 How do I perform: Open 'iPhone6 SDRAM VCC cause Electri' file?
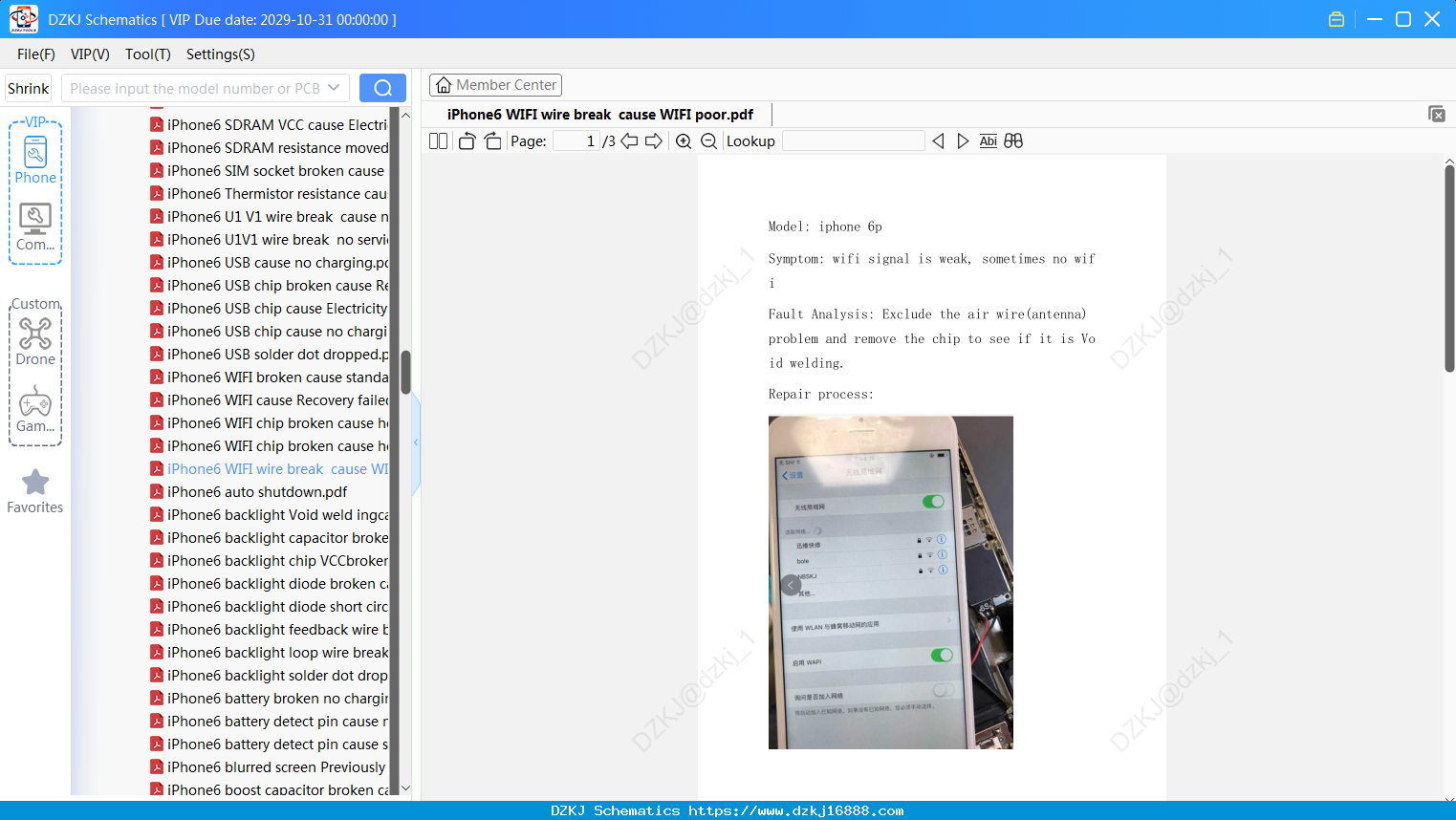(277, 125)
